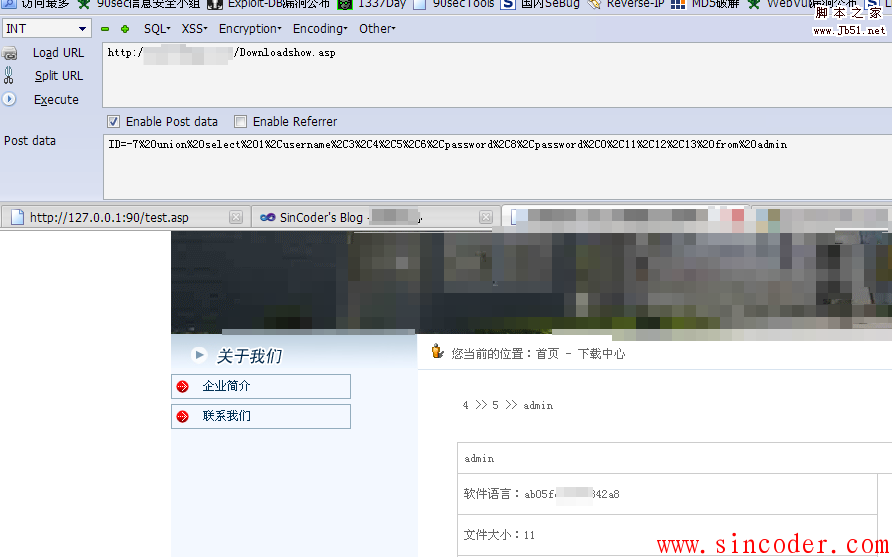Screen dimensions: 892x557
Task: Close the test.asp tab
Action: click(x=236, y=217)
